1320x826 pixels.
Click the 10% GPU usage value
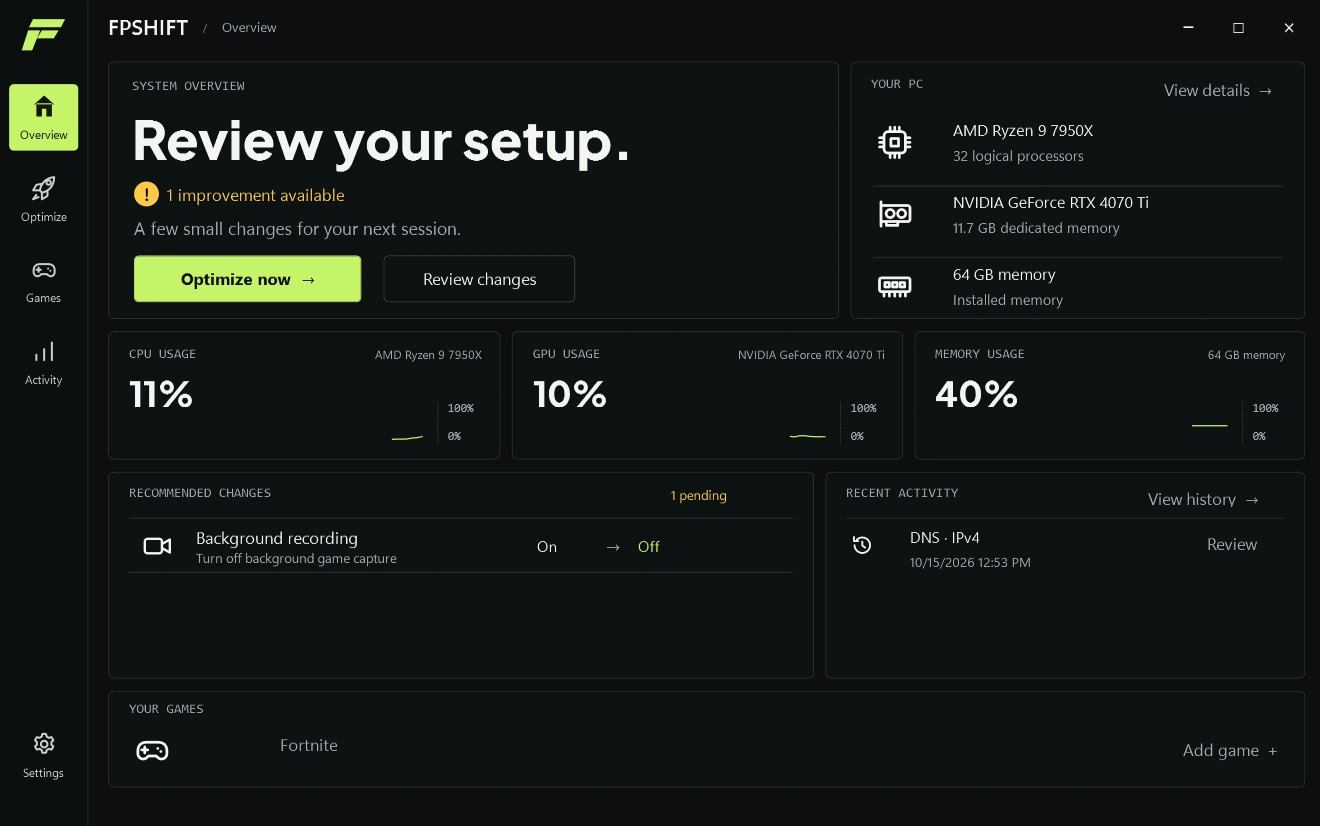coord(570,394)
